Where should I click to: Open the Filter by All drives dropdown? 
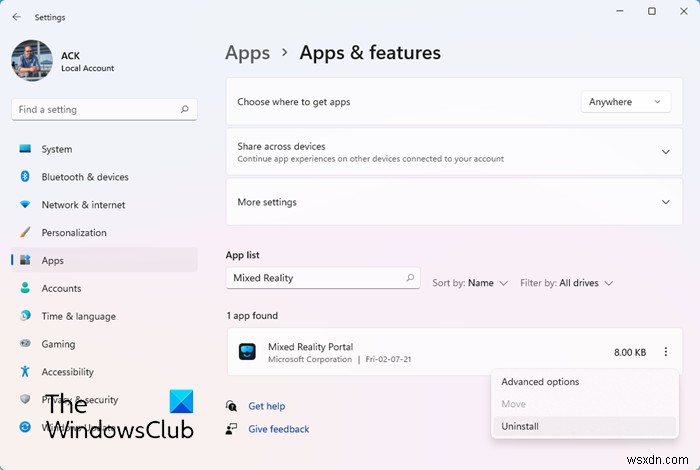[x=567, y=283]
